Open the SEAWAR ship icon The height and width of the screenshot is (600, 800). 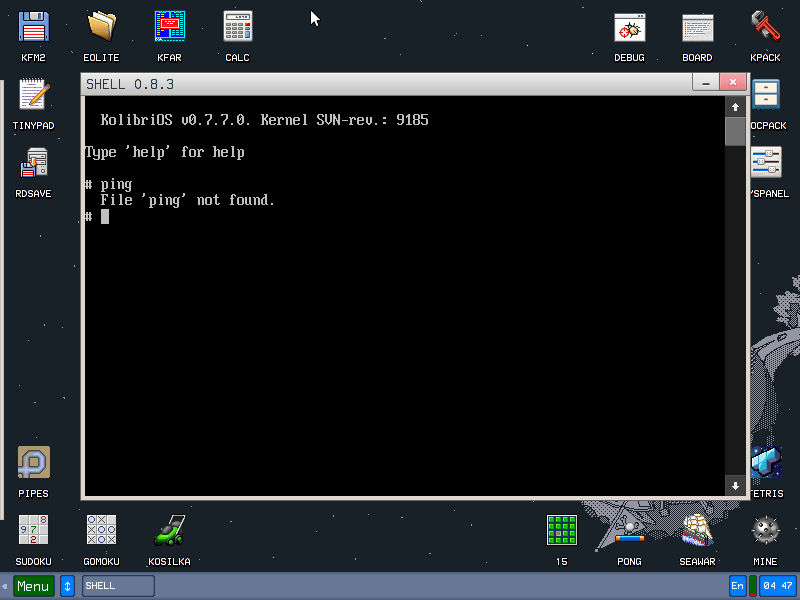tap(697, 530)
